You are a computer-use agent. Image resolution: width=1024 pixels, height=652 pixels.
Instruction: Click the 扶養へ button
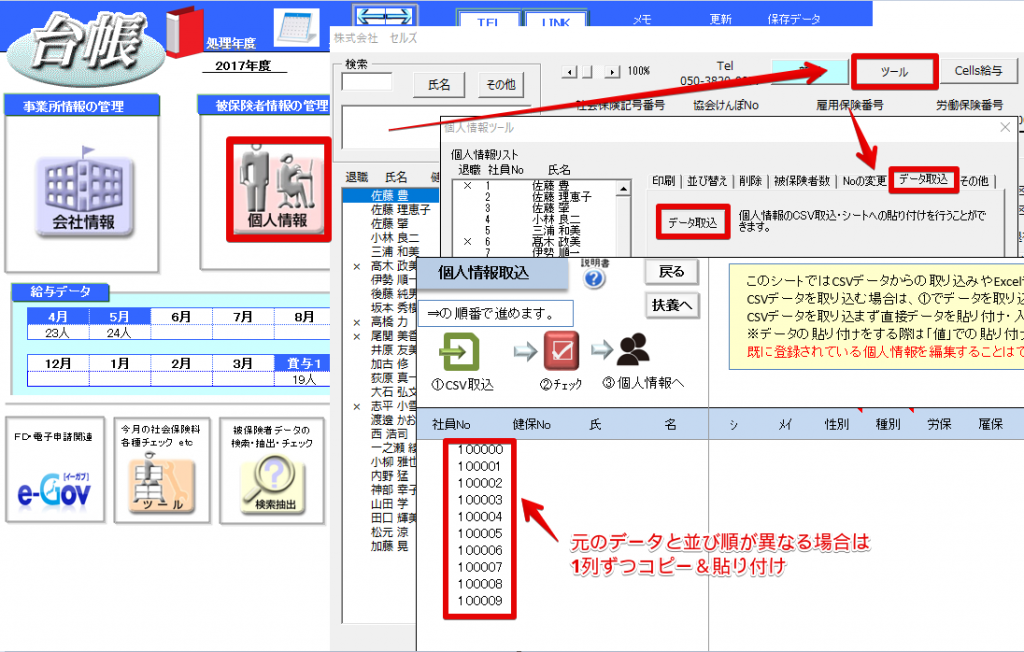(671, 305)
